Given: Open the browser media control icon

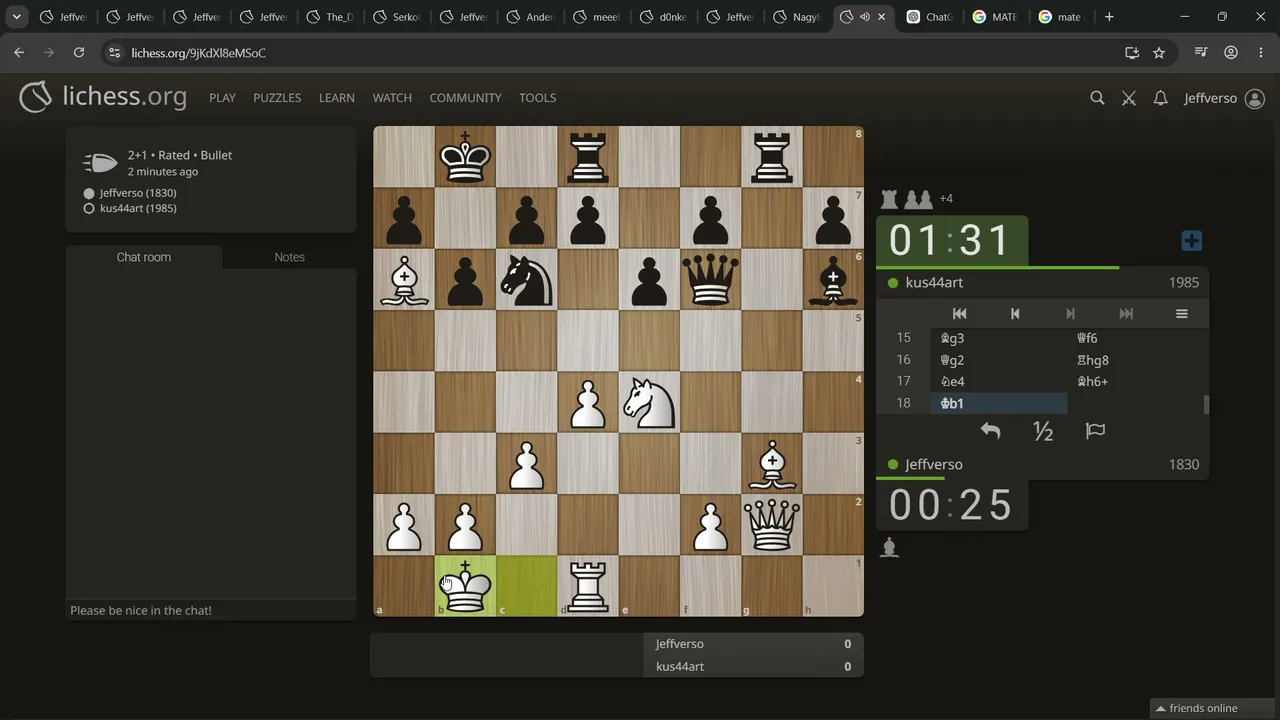Looking at the screenshot, I should point(1201,53).
